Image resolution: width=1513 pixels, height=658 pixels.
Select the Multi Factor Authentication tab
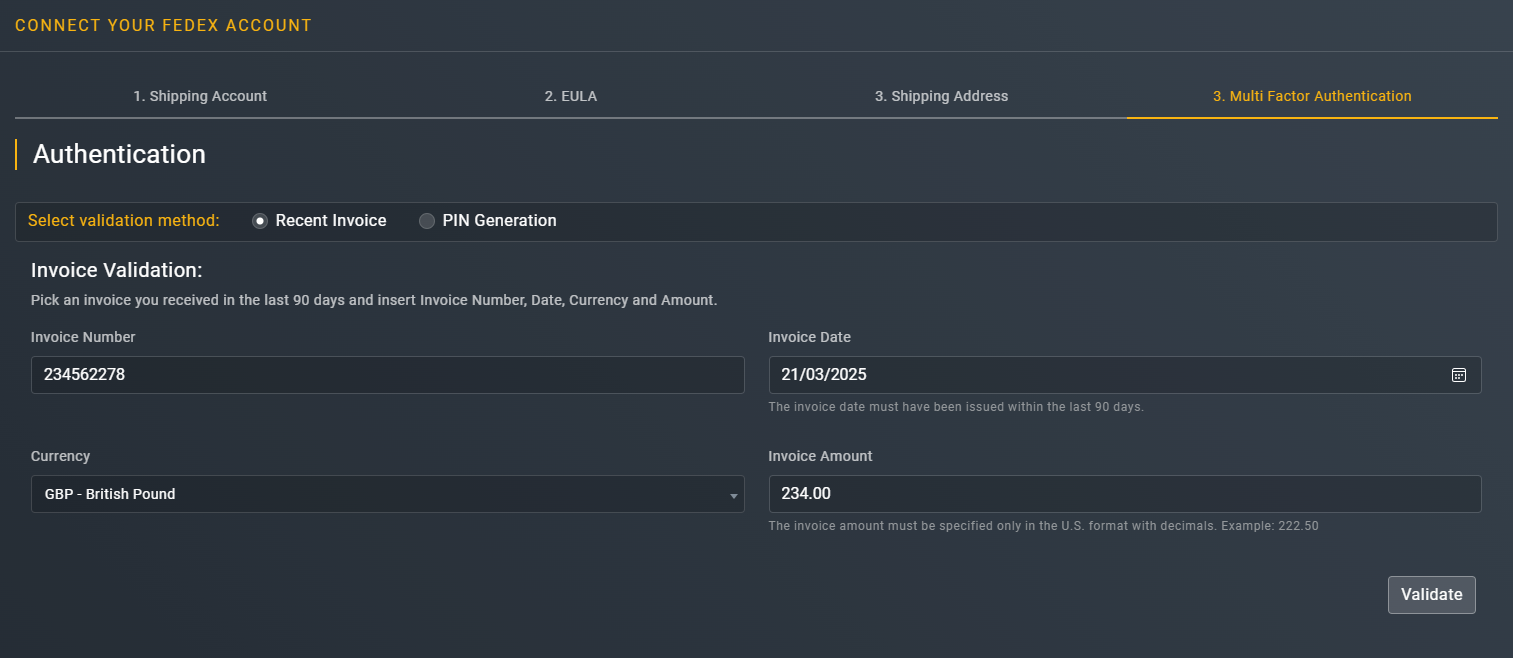click(1312, 96)
